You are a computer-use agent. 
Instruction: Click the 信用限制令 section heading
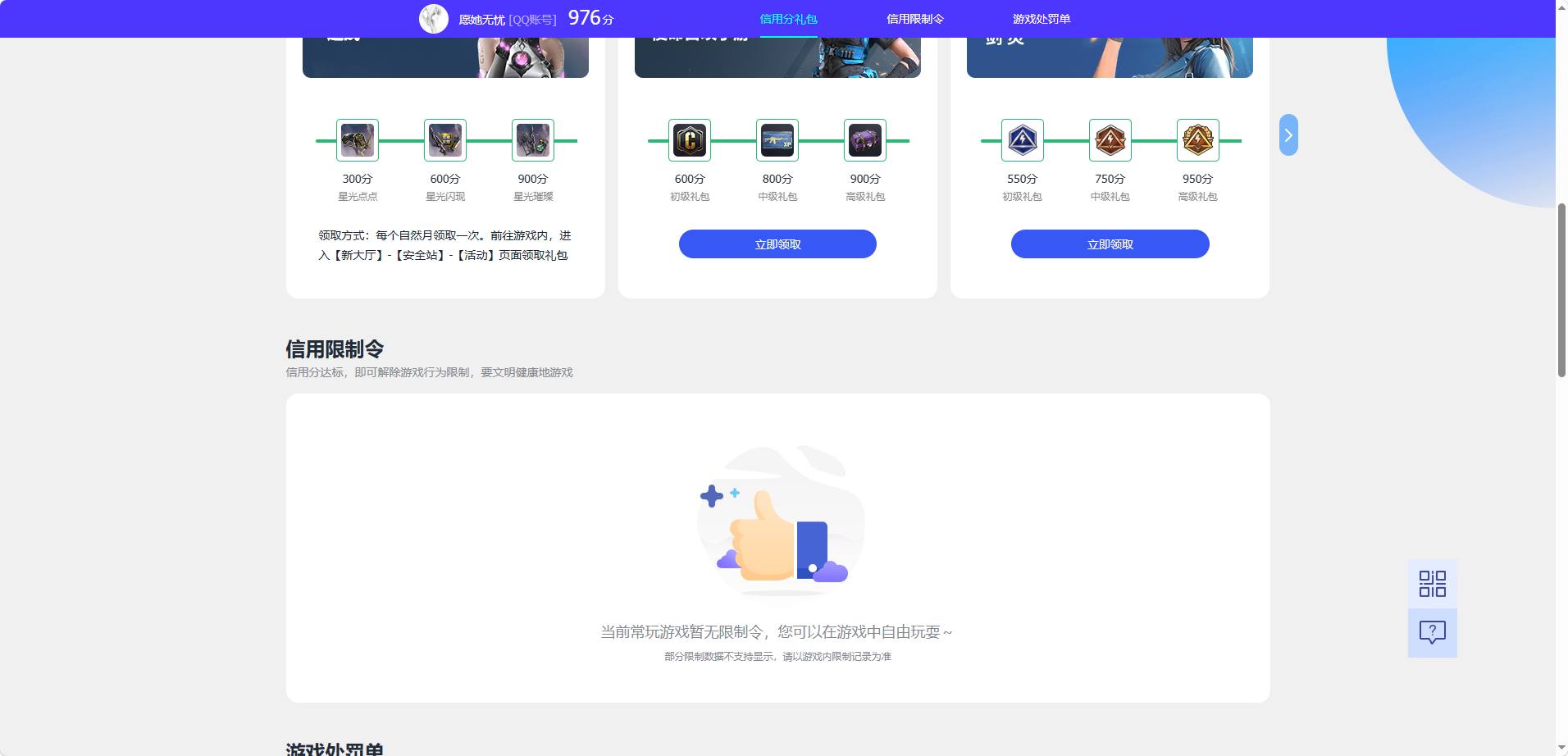[335, 349]
